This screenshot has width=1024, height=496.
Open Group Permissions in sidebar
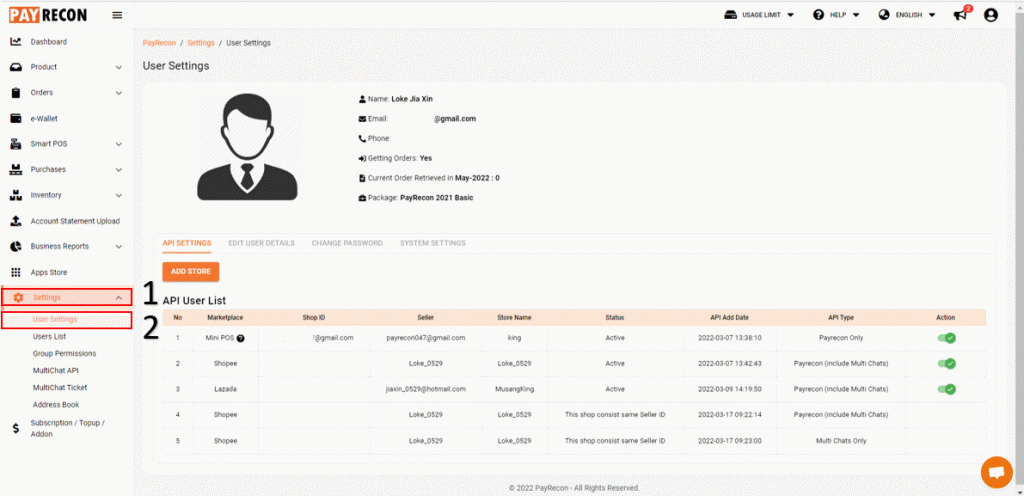tap(65, 354)
